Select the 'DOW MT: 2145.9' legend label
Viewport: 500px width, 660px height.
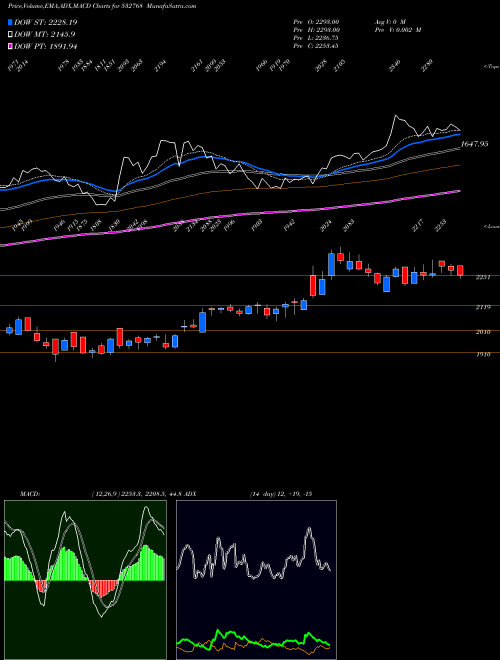45,34
